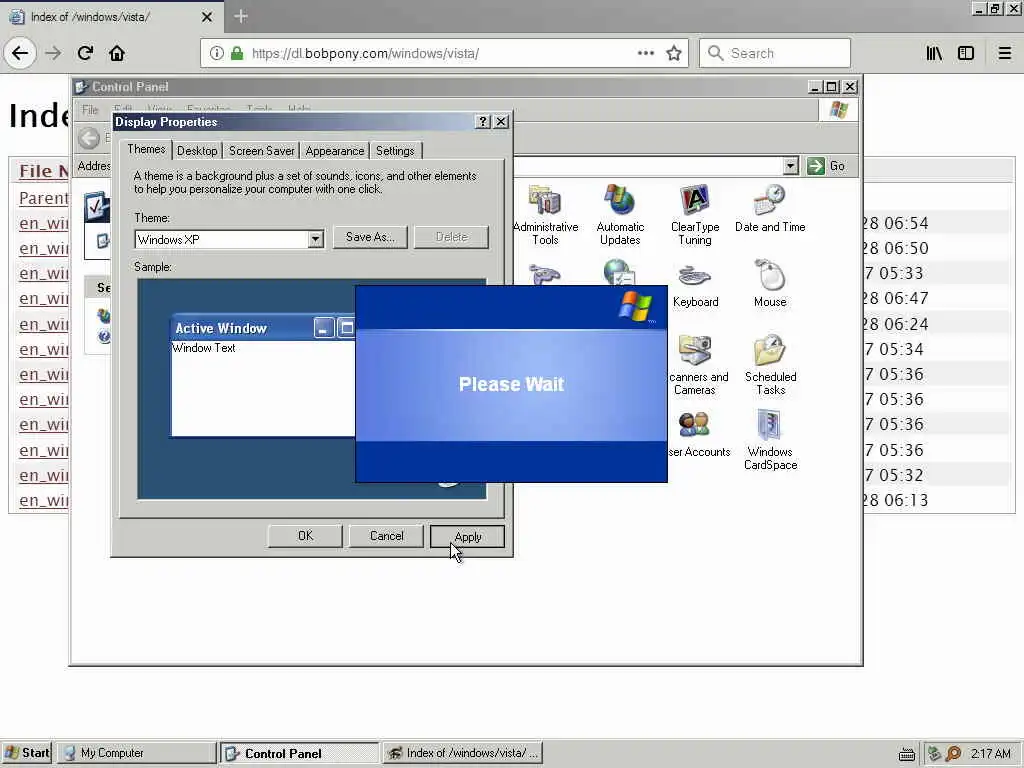This screenshot has width=1024, height=768.
Task: Click the OK button
Action: (305, 536)
